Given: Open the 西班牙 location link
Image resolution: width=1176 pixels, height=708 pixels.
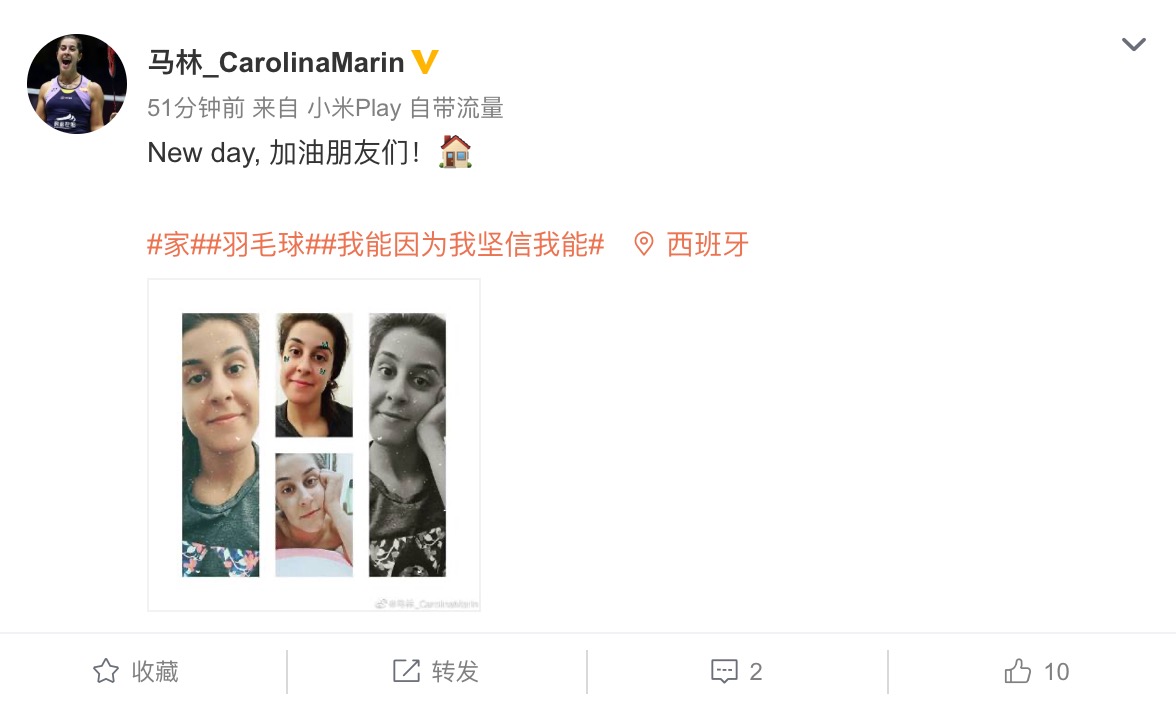Looking at the screenshot, I should (x=707, y=244).
